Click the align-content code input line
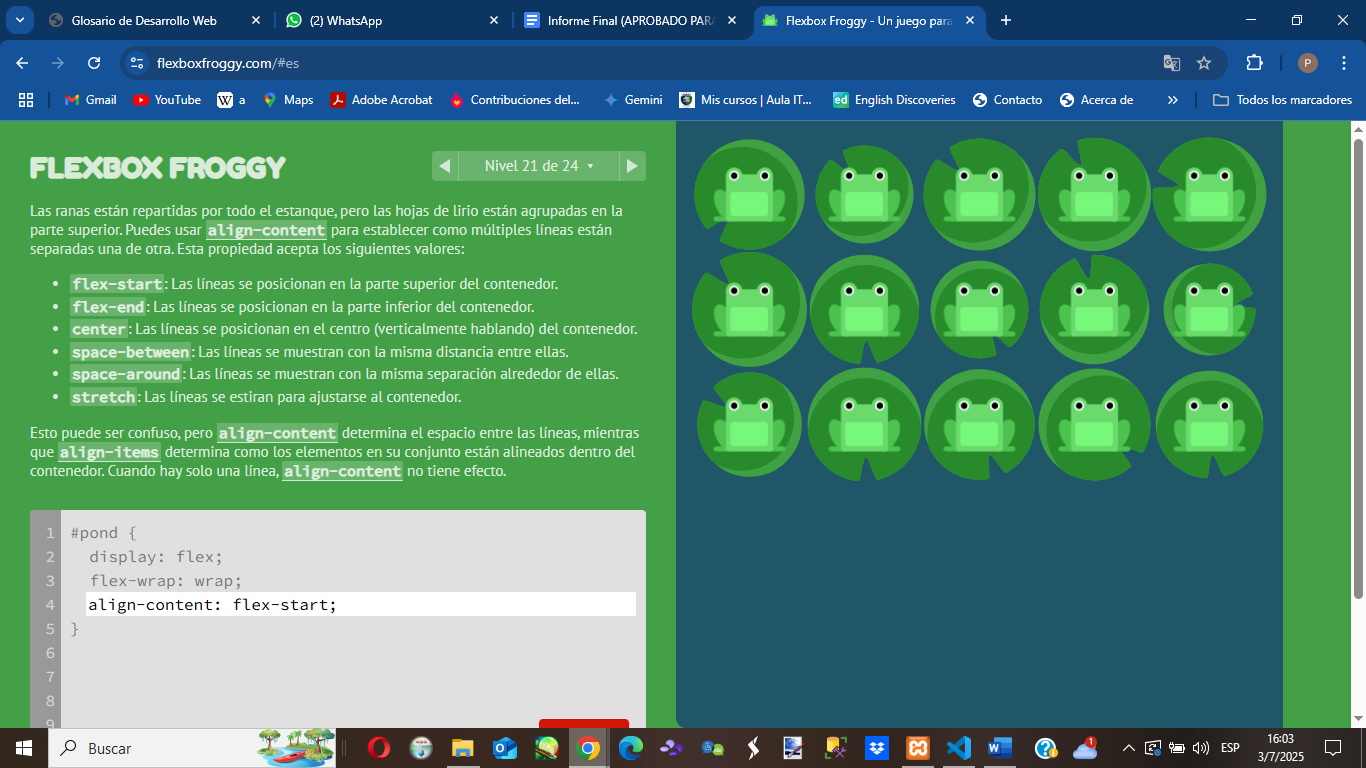Viewport: 1366px width, 768px height. tap(361, 604)
